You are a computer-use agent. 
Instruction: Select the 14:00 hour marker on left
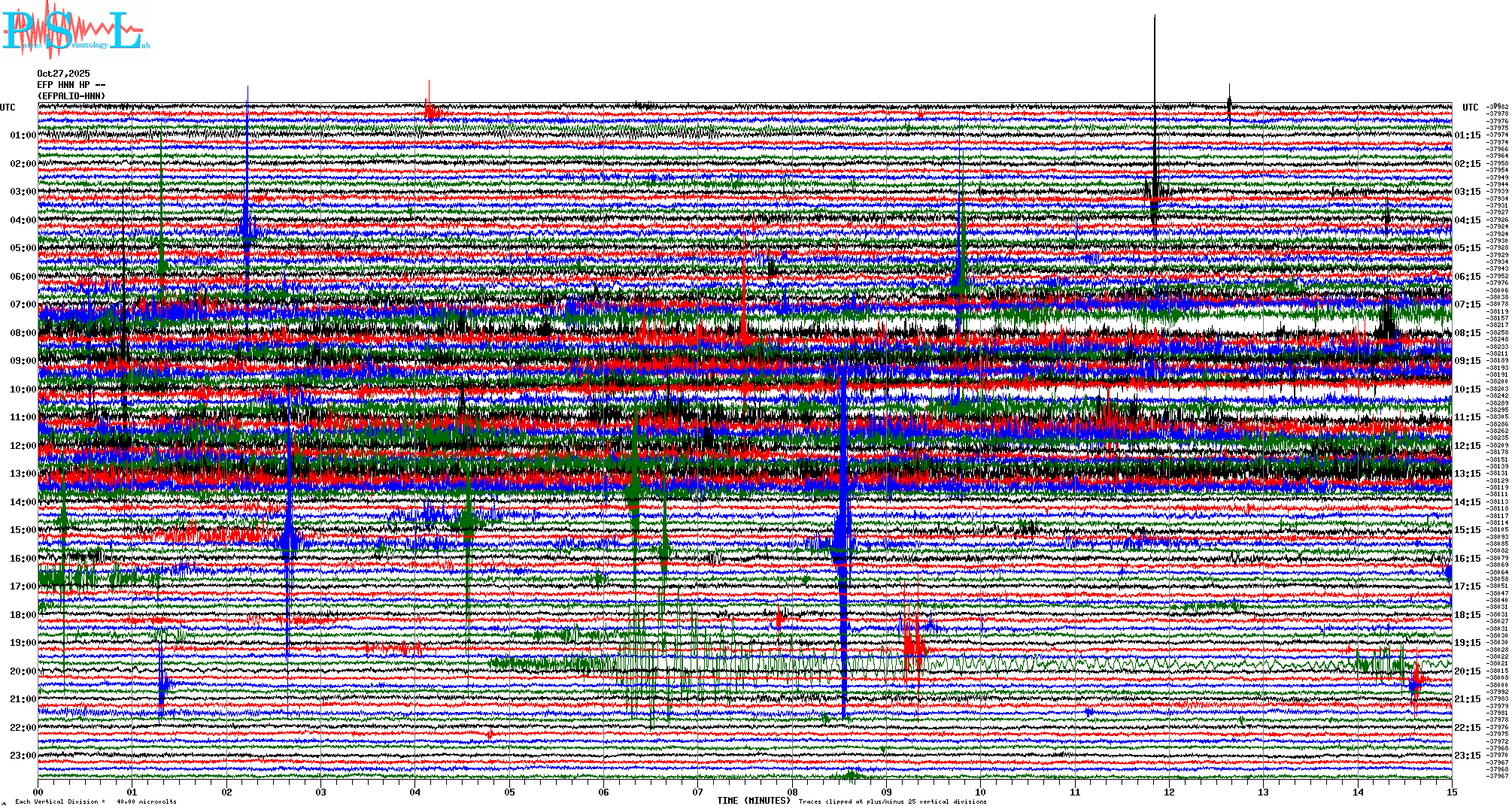click(x=23, y=502)
